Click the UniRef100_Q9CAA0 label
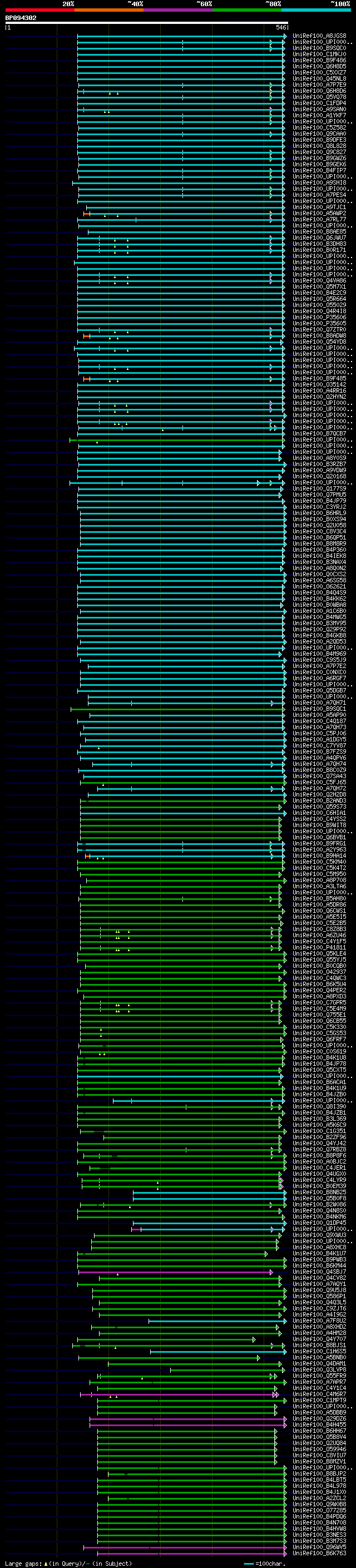356x1568 pixels. [x=319, y=134]
